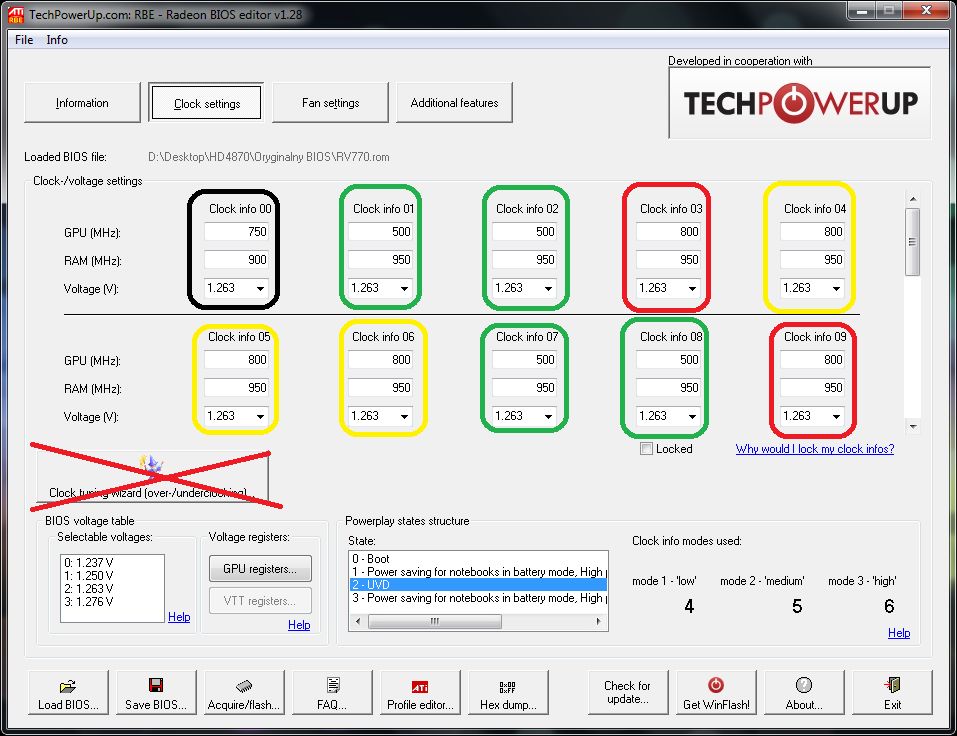Screen dimensions: 957x736
Task: Open Clock info 02 voltage dropdown
Action: (549, 288)
